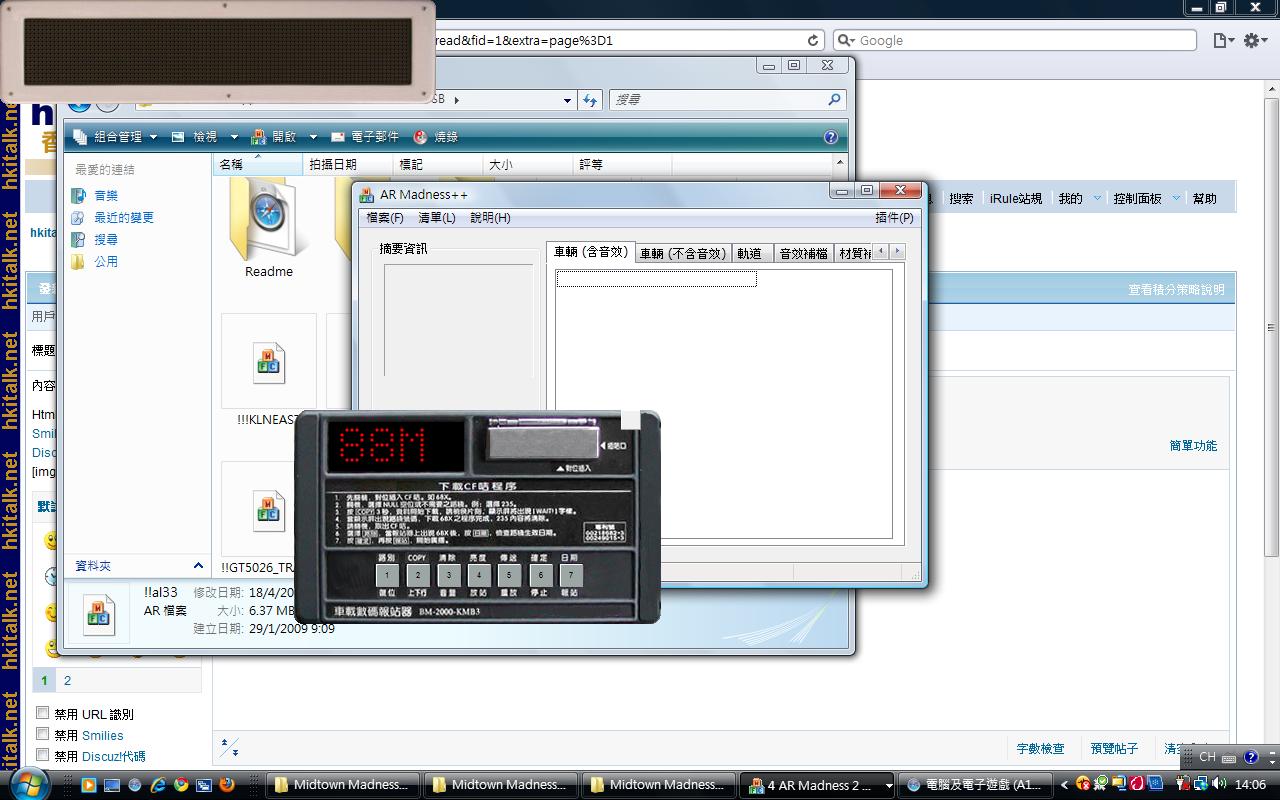The image size is (1280, 800).
Task: Open Control Panel forum dropdown
Action: pos(1146,199)
